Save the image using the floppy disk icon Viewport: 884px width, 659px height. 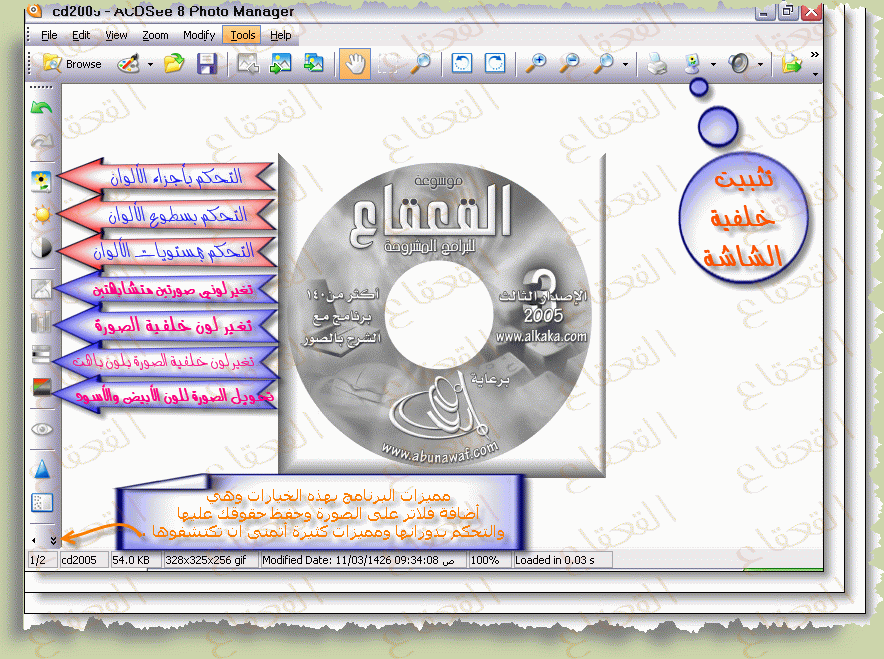pos(207,64)
